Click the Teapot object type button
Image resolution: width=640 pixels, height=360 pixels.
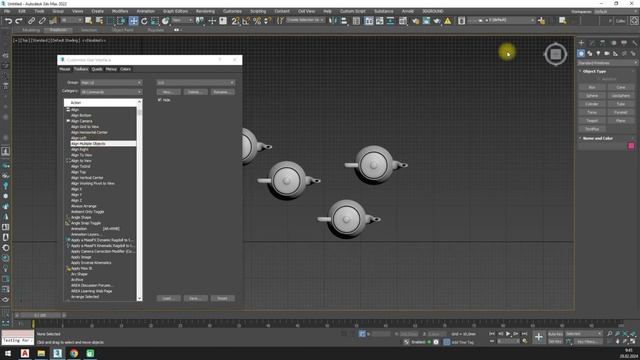pyautogui.click(x=592, y=121)
